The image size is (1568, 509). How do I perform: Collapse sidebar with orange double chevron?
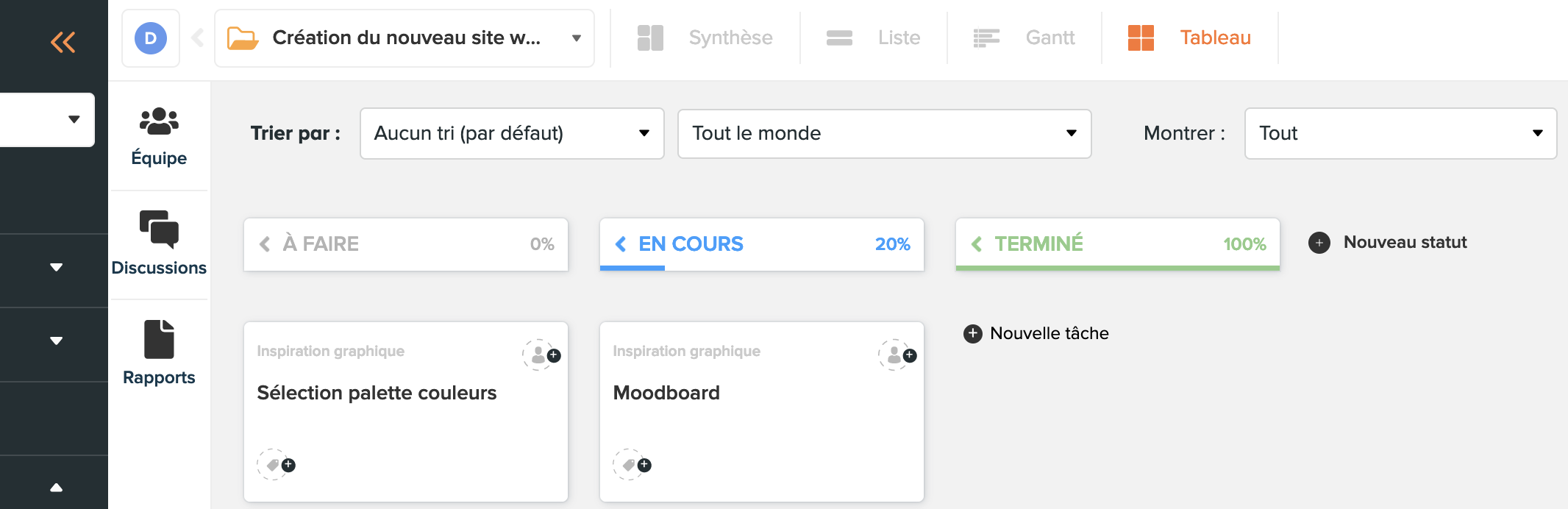(63, 42)
